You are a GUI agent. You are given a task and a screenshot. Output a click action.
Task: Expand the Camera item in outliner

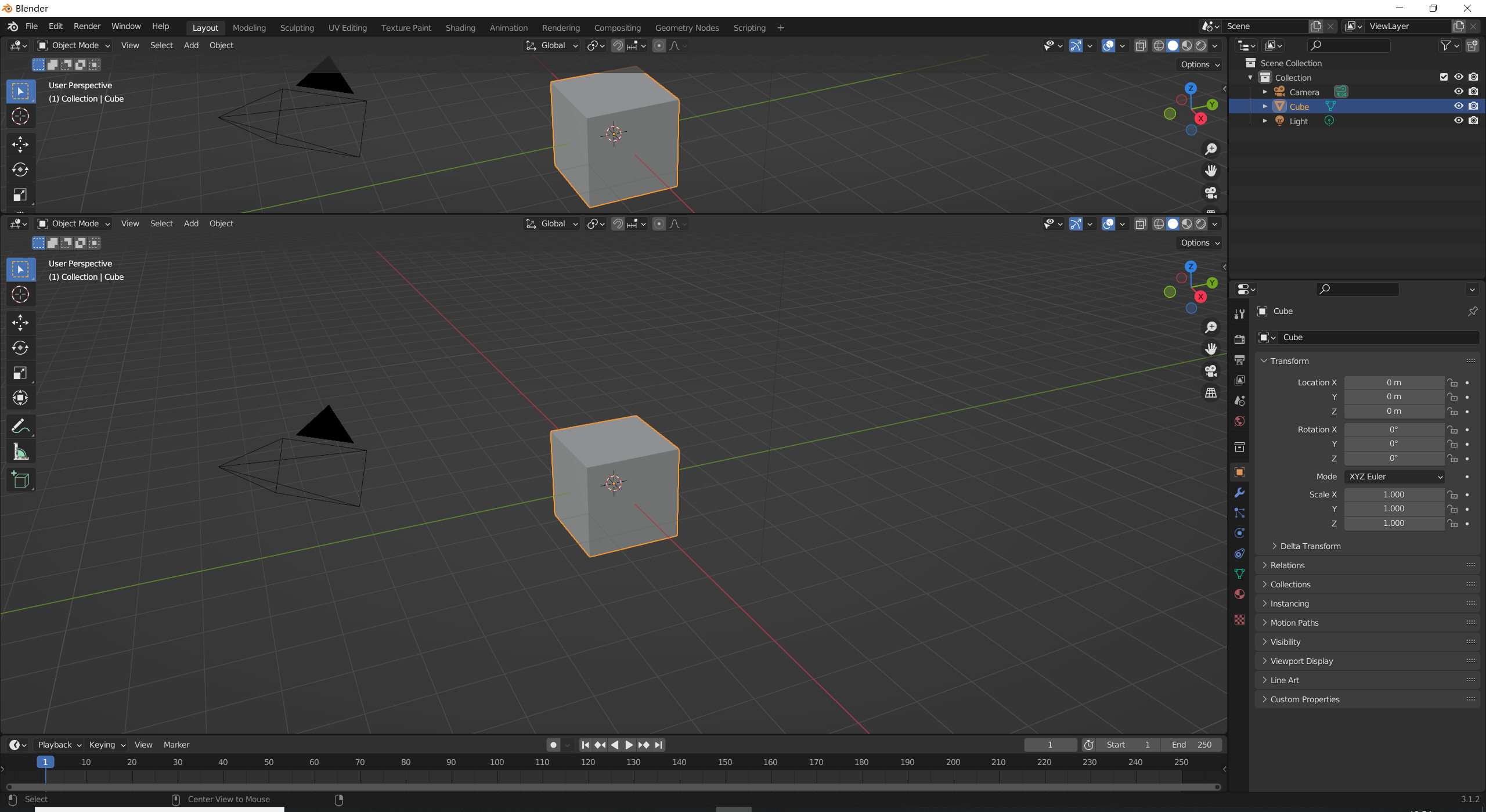1265,92
